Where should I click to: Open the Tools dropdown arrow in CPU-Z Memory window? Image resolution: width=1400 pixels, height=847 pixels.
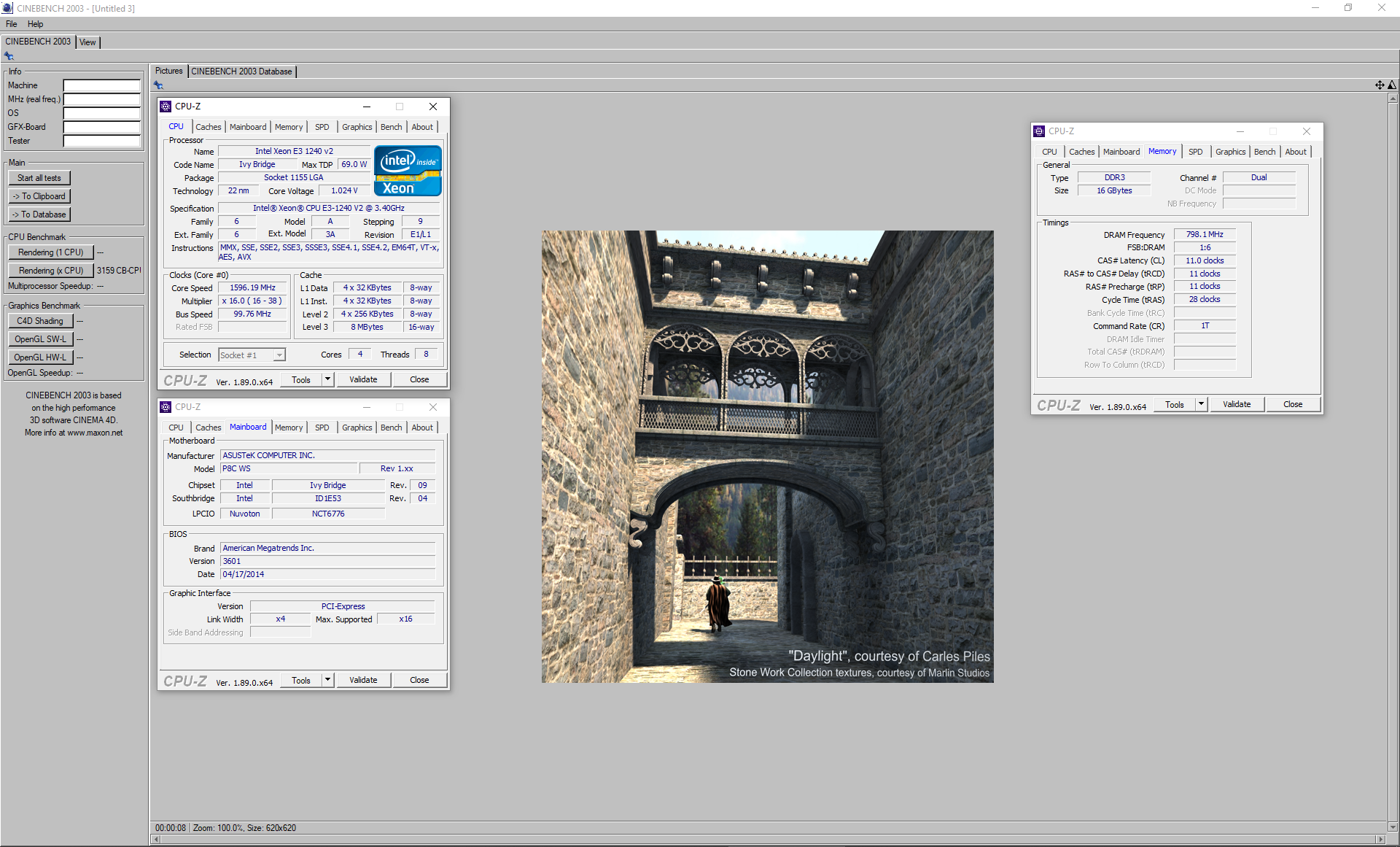pyautogui.click(x=1201, y=404)
